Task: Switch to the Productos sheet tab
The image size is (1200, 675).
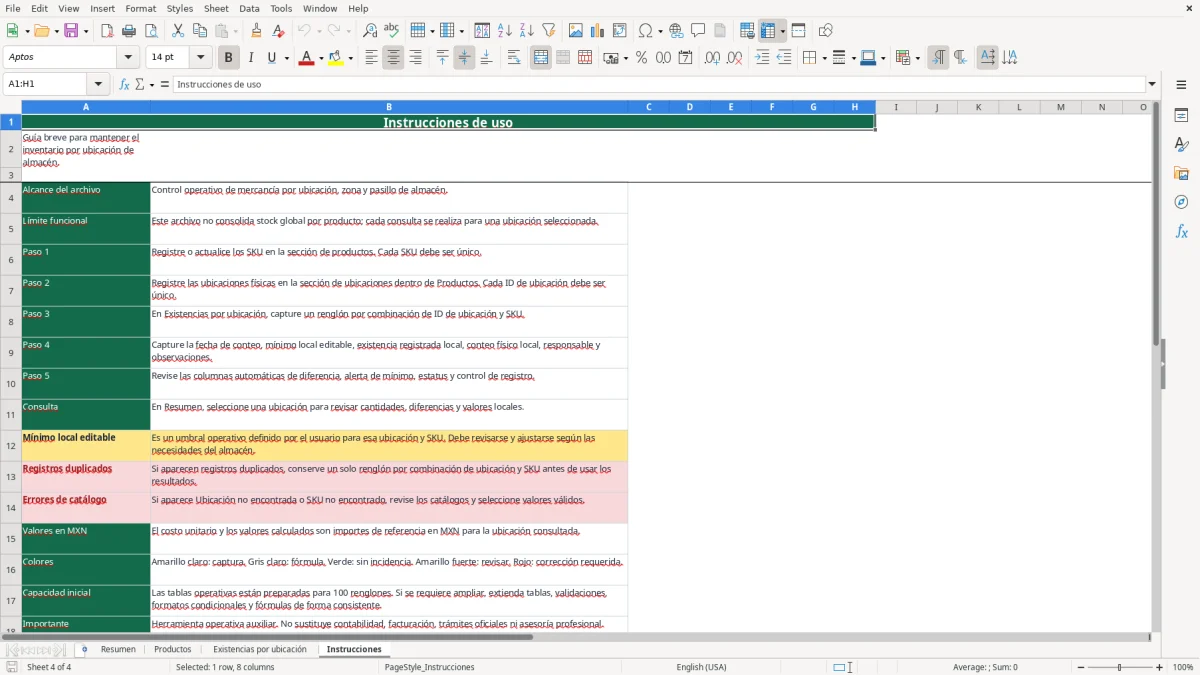Action: [x=173, y=649]
